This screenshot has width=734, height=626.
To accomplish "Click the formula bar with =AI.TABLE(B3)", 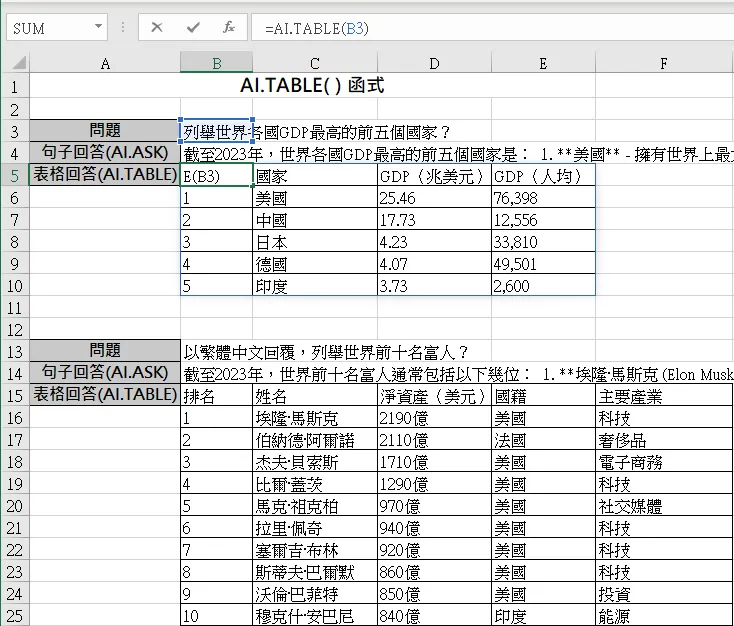I will click(x=492, y=28).
